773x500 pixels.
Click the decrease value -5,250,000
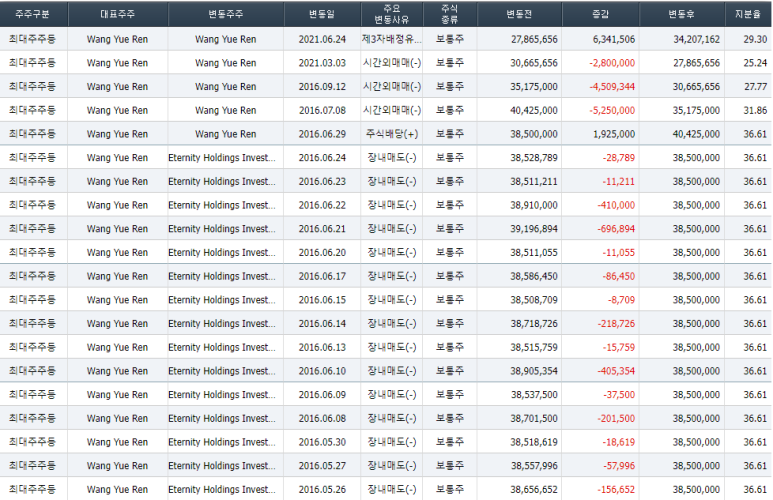612,110
